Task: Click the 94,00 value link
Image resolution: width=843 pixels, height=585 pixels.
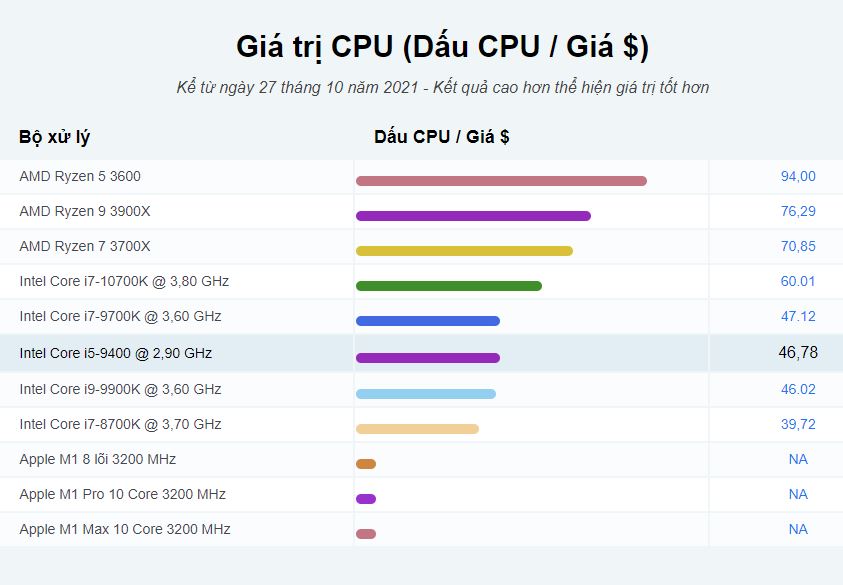Action: coord(798,176)
